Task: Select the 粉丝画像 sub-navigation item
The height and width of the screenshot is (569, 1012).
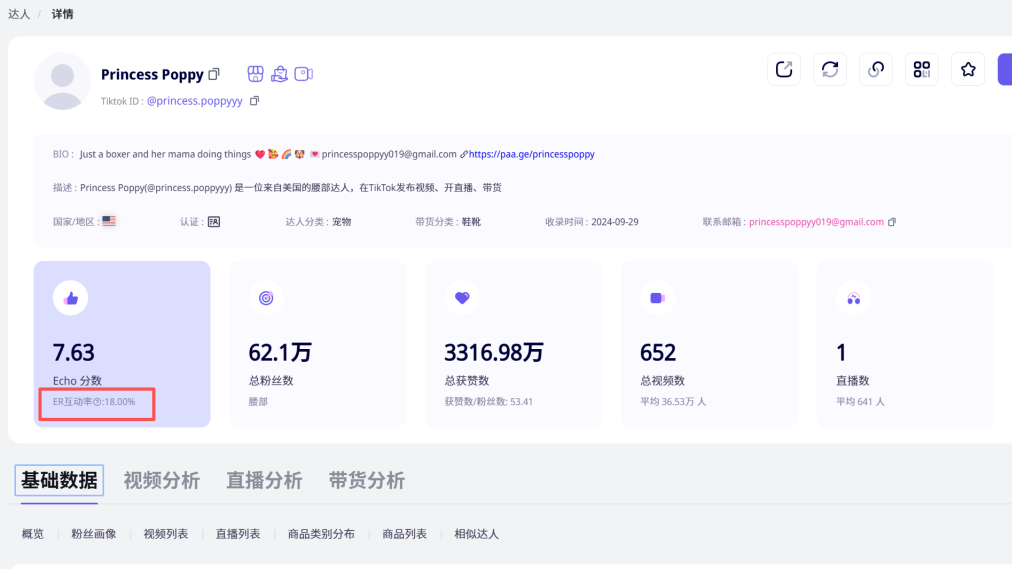Action: point(93,534)
